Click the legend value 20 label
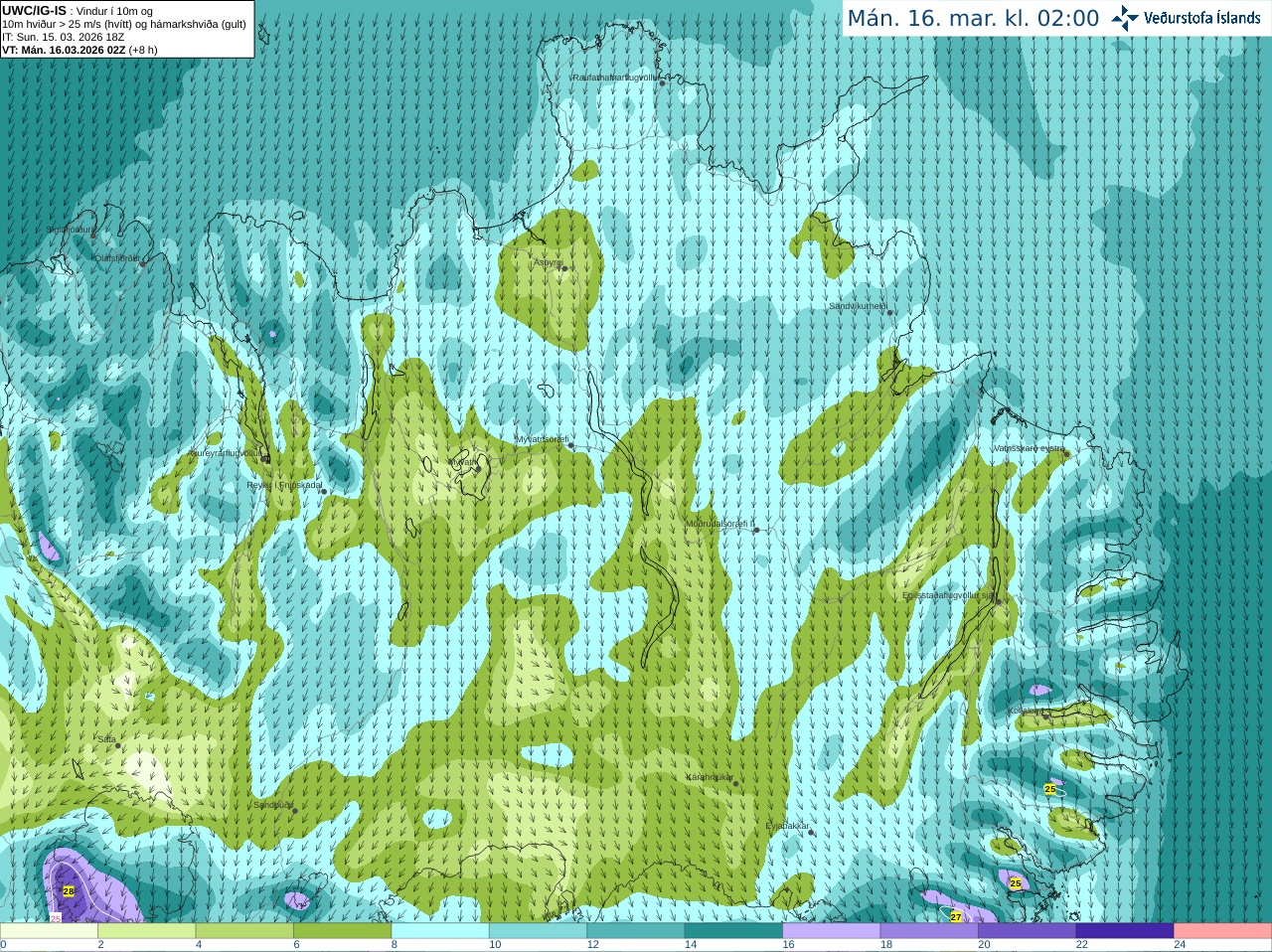This screenshot has height=952, width=1272. (984, 945)
